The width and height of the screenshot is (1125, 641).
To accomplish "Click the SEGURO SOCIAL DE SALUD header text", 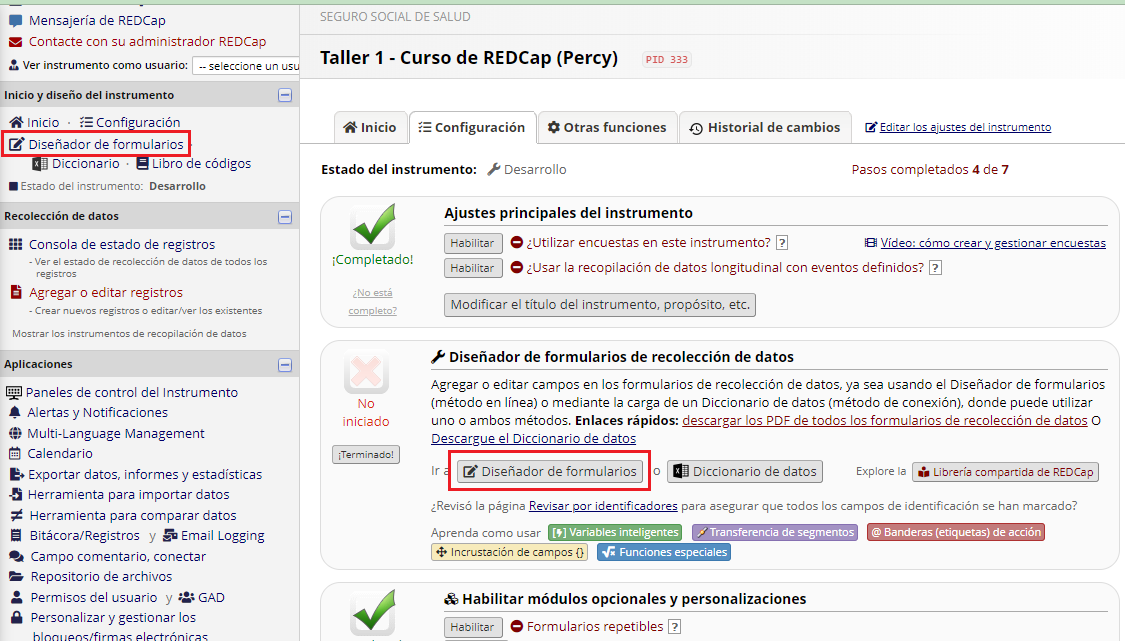I will pyautogui.click(x=395, y=17).
